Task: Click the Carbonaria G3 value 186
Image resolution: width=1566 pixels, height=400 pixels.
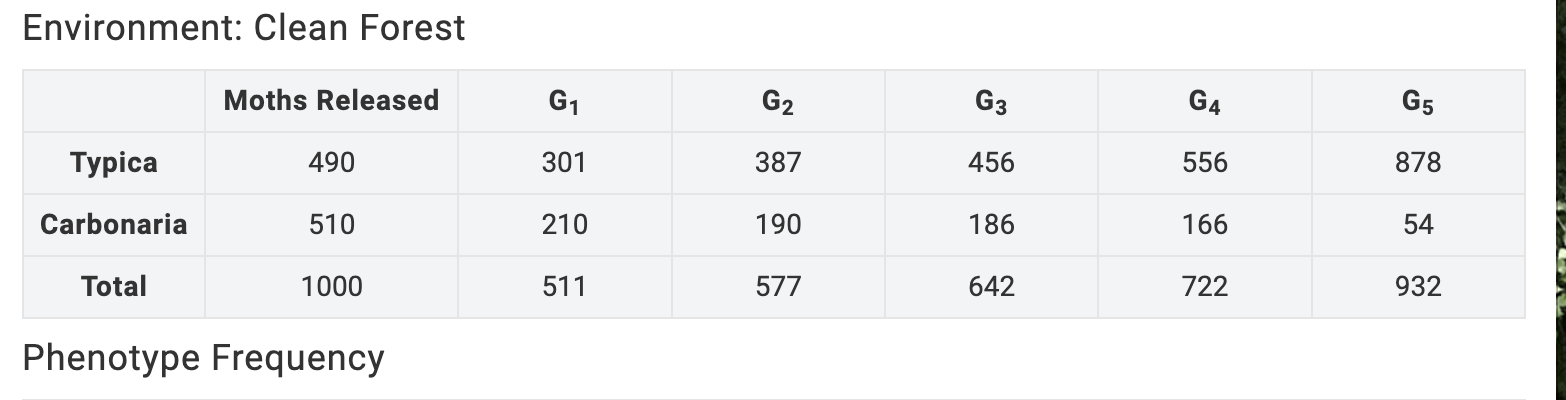Action: point(991,225)
